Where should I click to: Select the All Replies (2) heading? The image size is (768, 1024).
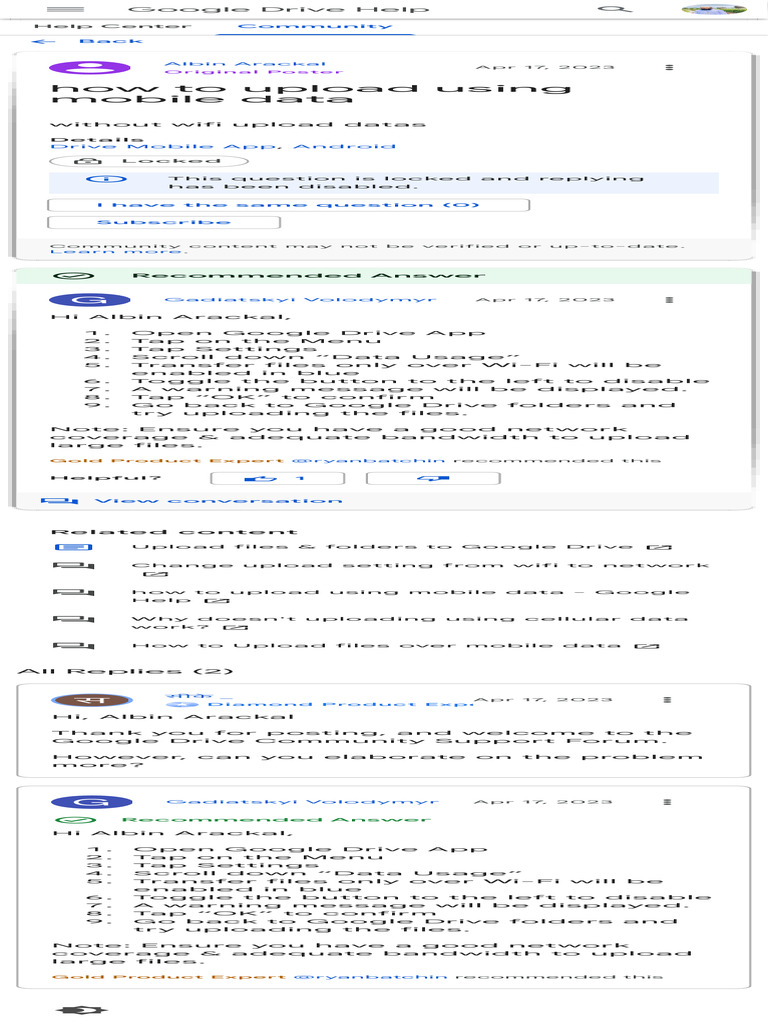click(125, 672)
